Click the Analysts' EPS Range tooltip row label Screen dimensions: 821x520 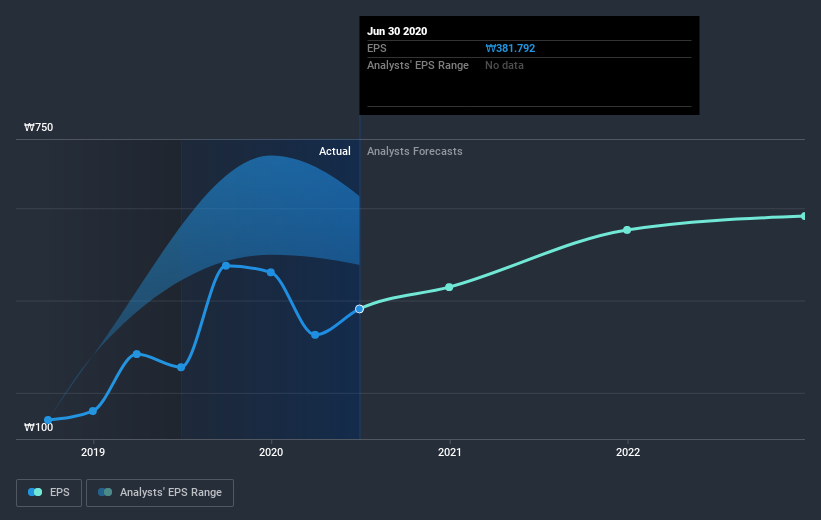tap(418, 65)
